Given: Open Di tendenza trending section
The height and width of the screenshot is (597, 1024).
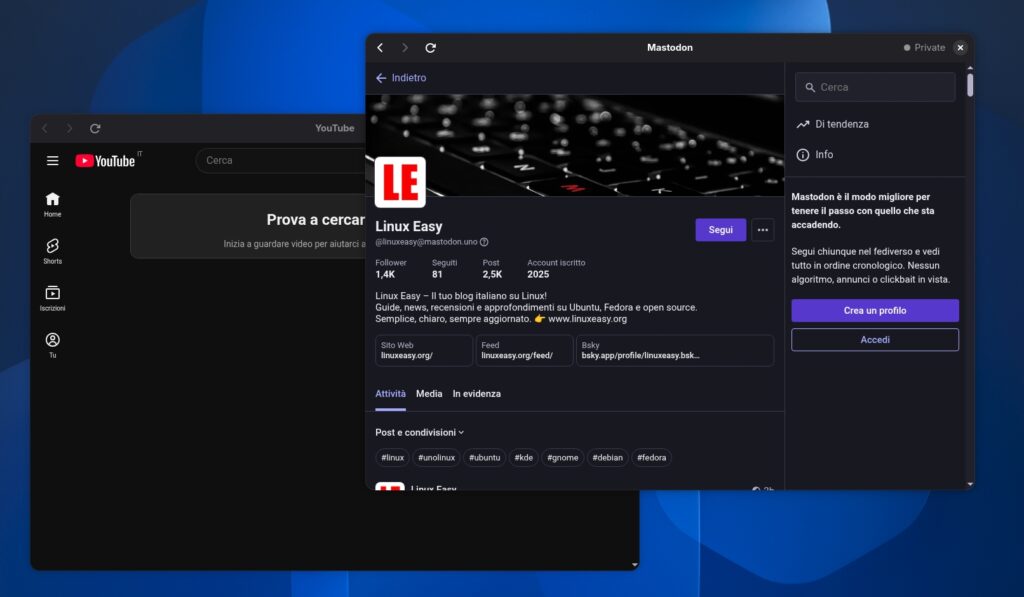Looking at the screenshot, I should point(833,124).
